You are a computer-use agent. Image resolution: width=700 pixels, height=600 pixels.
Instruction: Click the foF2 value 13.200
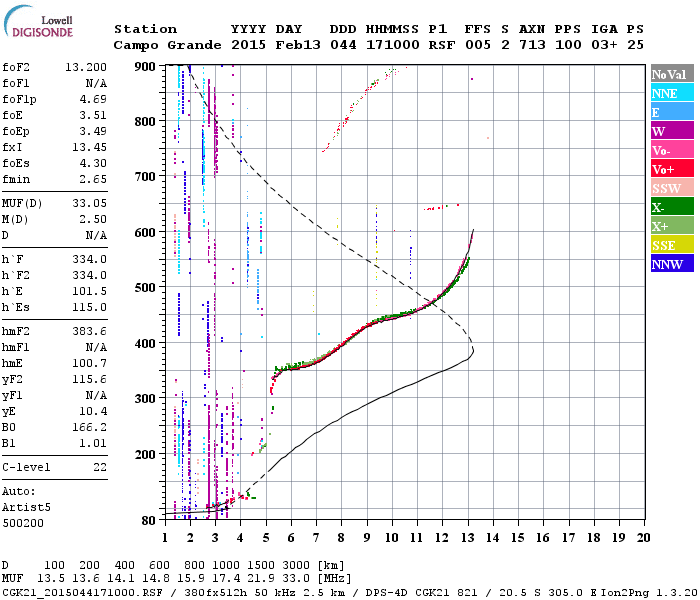[86, 67]
